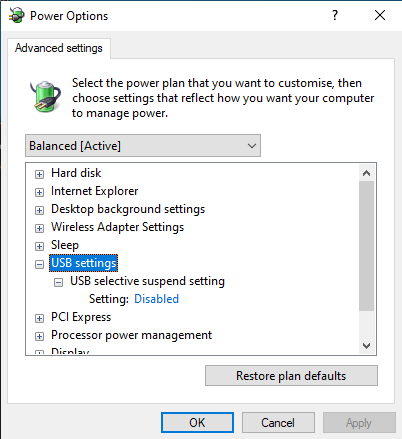The height and width of the screenshot is (439, 402).
Task: Change the Disabled setting value
Action: (x=156, y=299)
